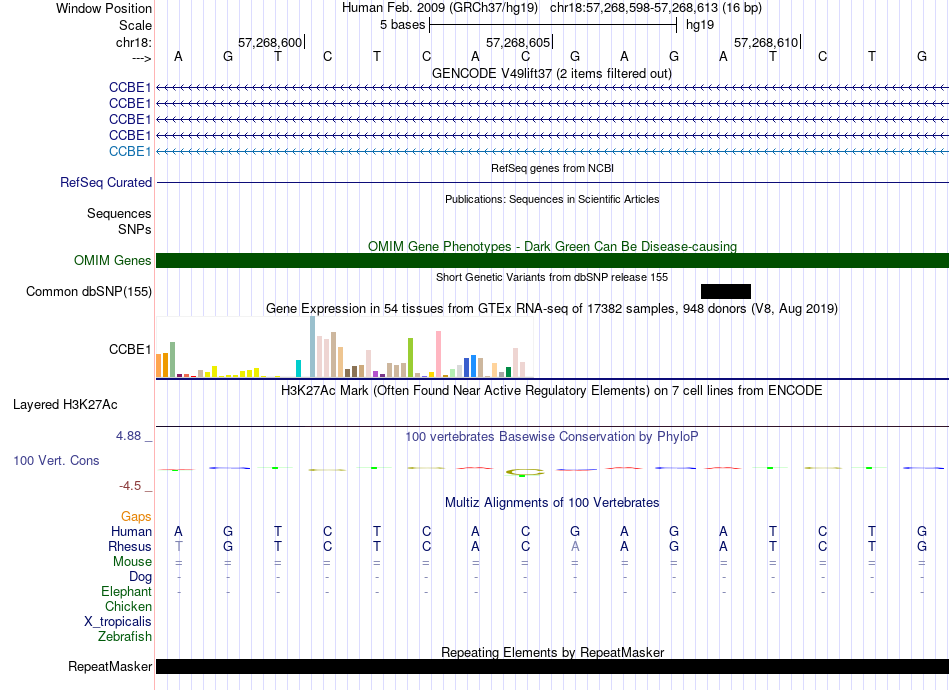
Task: Click the faded mismatched T in Rhesus row
Action: 178,546
